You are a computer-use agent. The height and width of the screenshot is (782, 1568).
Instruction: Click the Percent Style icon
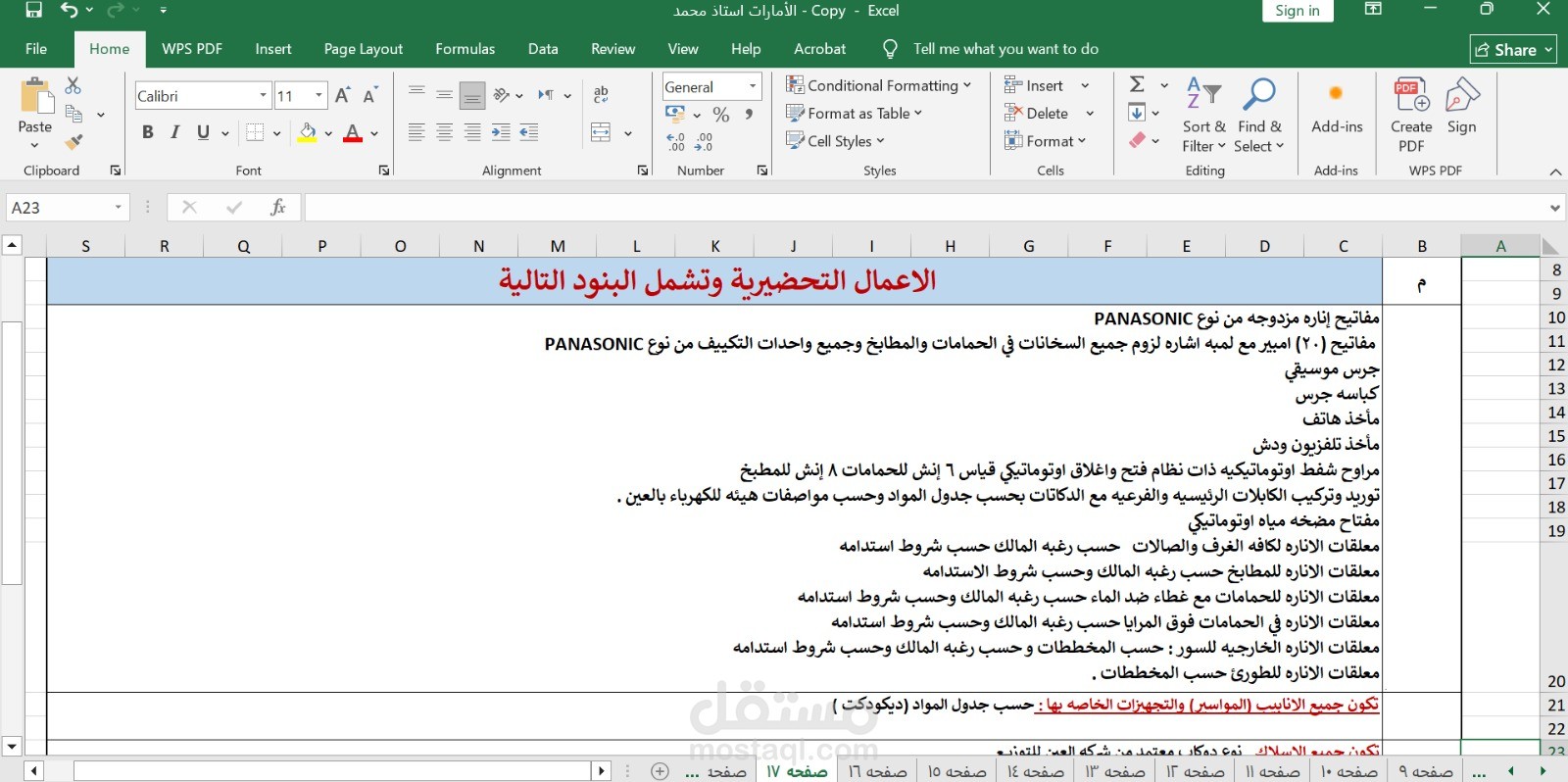[x=721, y=115]
